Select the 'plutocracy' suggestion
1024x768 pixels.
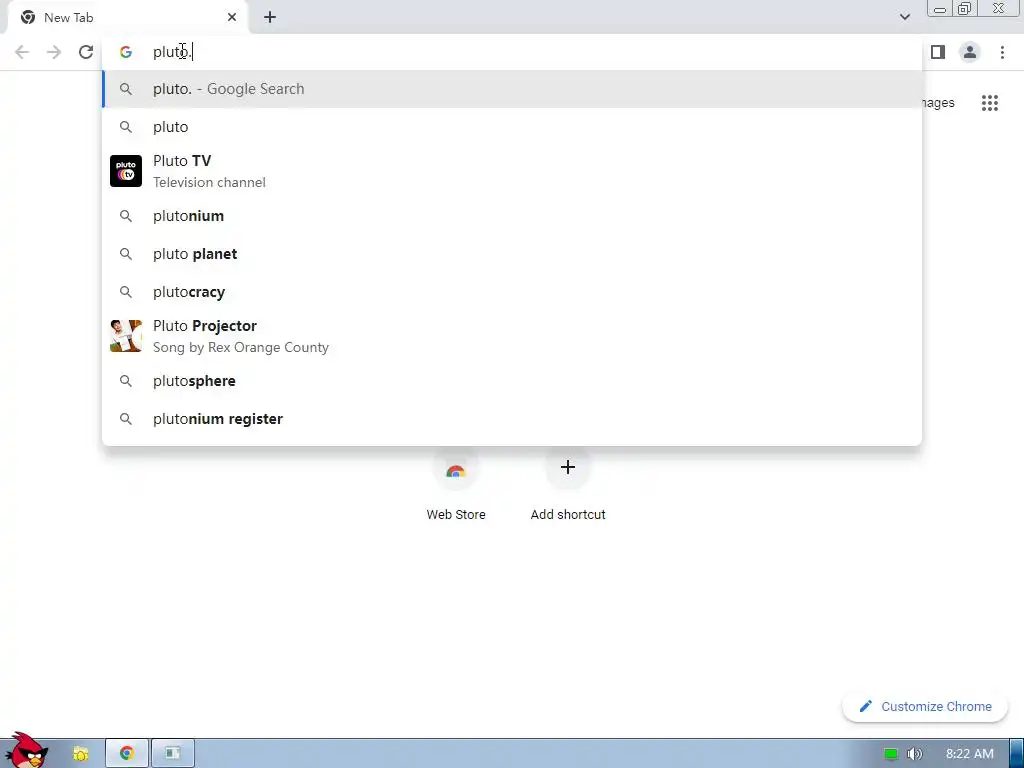(x=512, y=292)
